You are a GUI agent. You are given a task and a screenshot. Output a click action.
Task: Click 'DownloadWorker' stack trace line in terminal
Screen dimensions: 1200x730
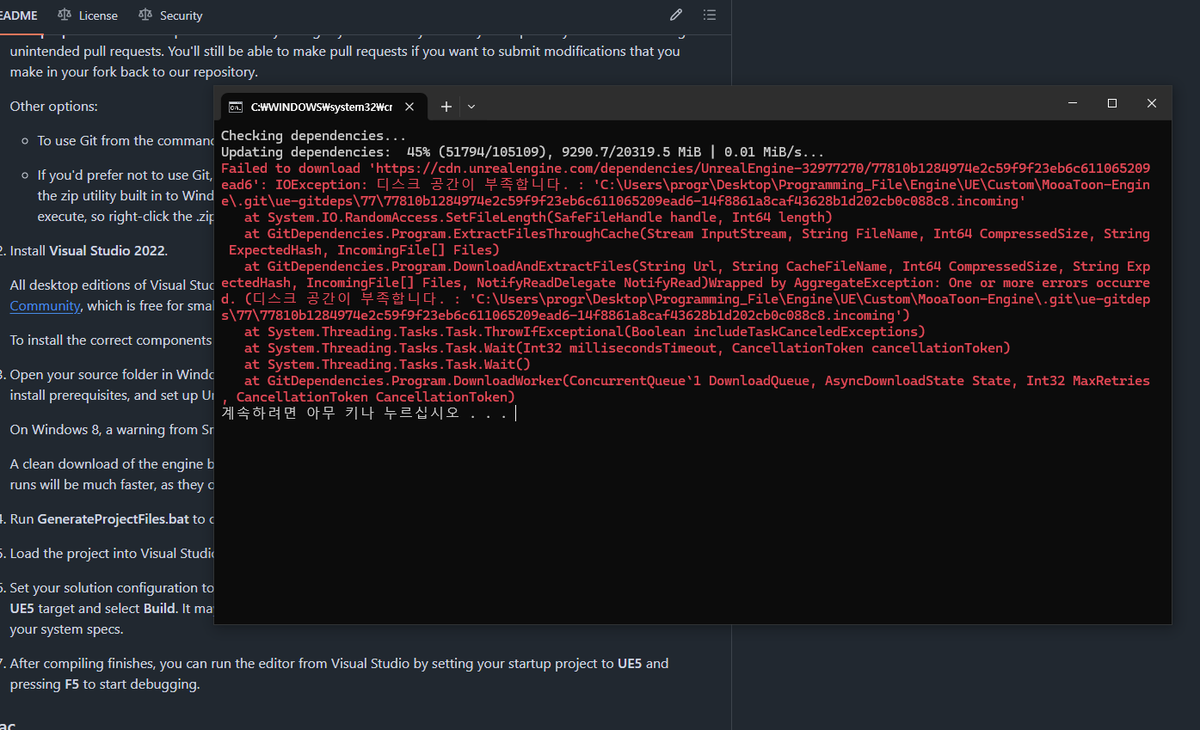click(x=697, y=380)
